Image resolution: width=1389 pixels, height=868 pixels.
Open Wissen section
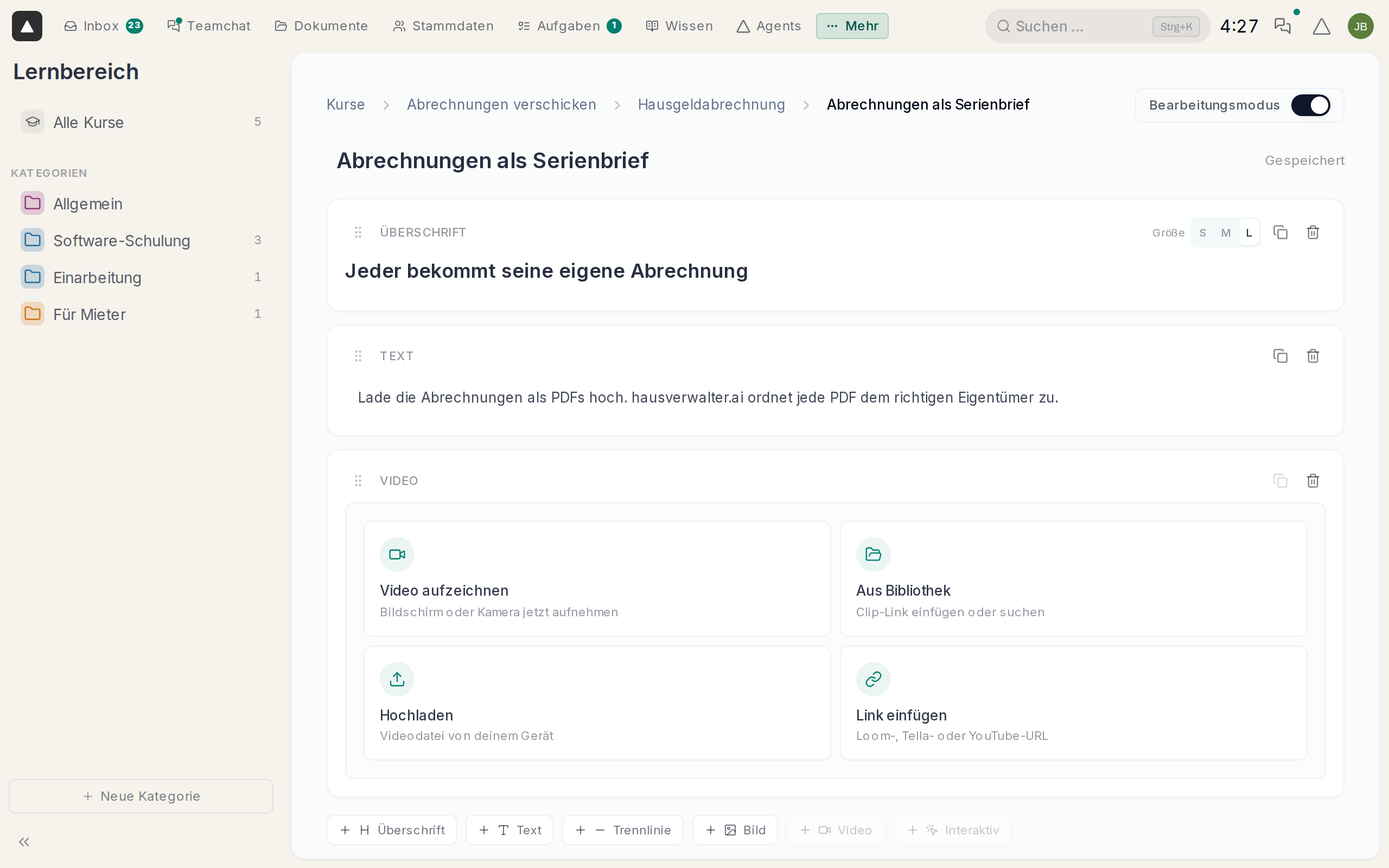tap(679, 26)
